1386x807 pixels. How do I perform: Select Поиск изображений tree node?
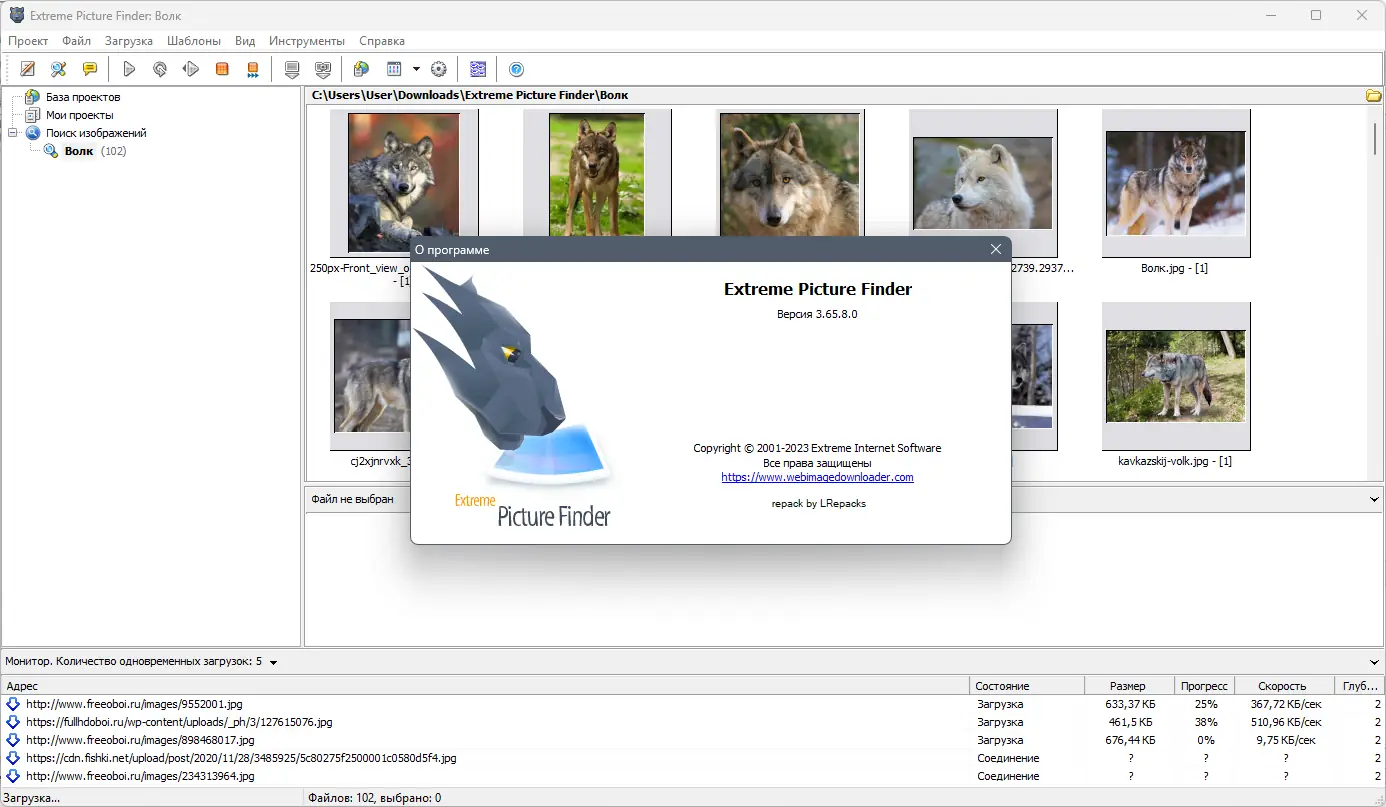pyautogui.click(x=96, y=133)
